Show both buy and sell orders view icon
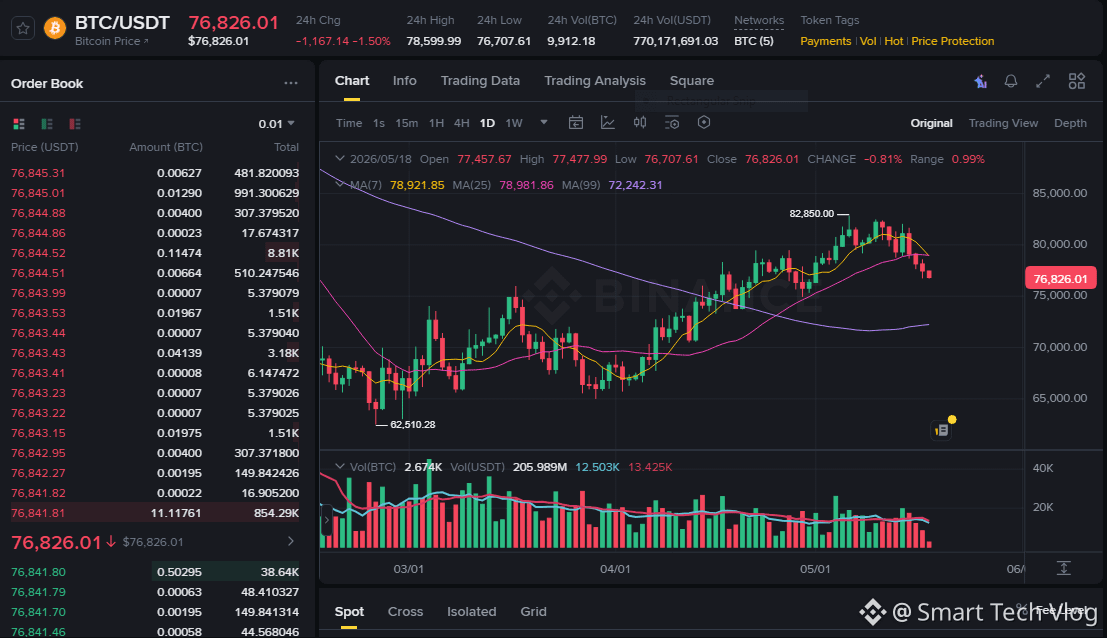The height and width of the screenshot is (638, 1107). coord(19,124)
